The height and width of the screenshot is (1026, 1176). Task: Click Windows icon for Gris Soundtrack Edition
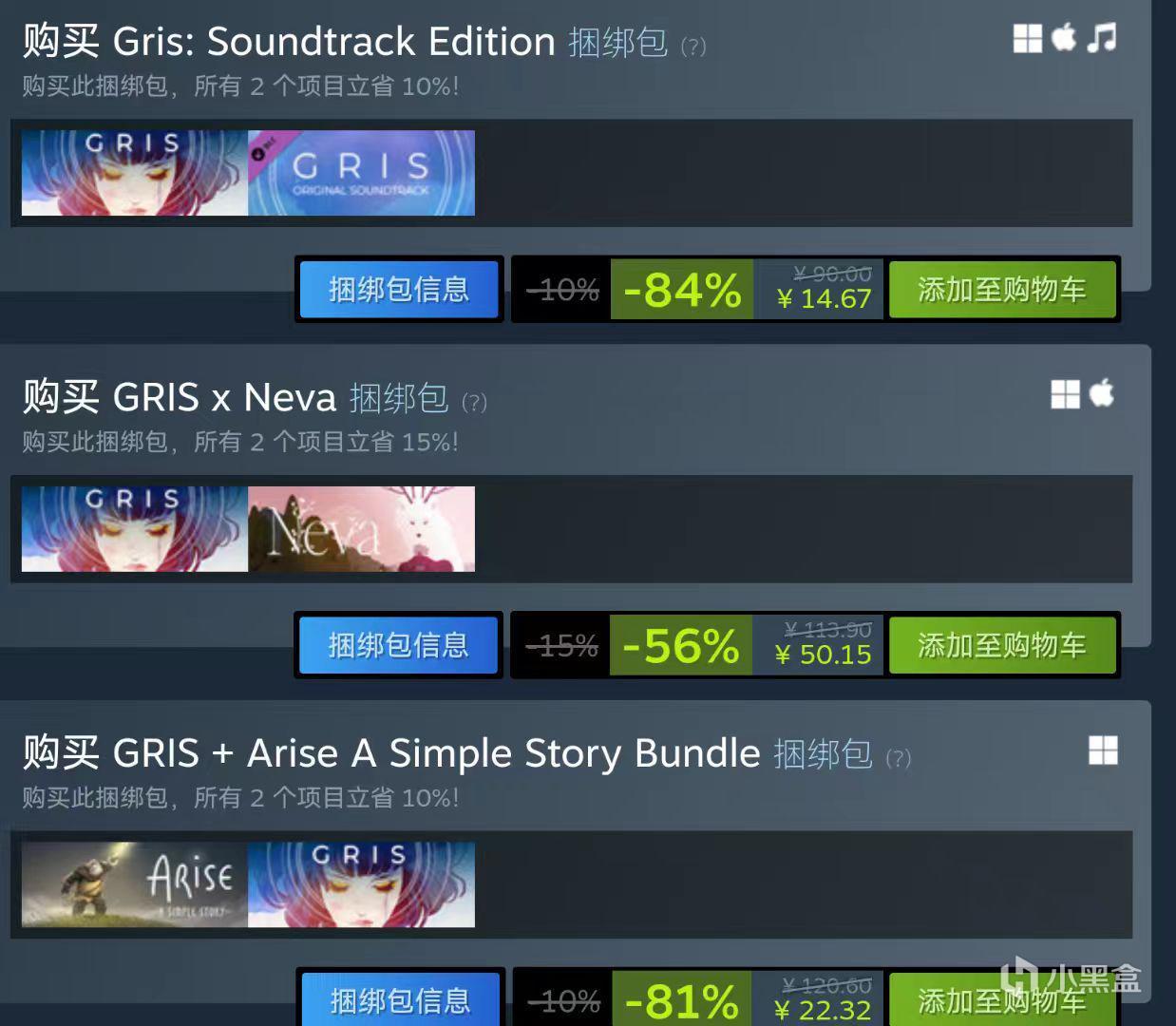1028,39
